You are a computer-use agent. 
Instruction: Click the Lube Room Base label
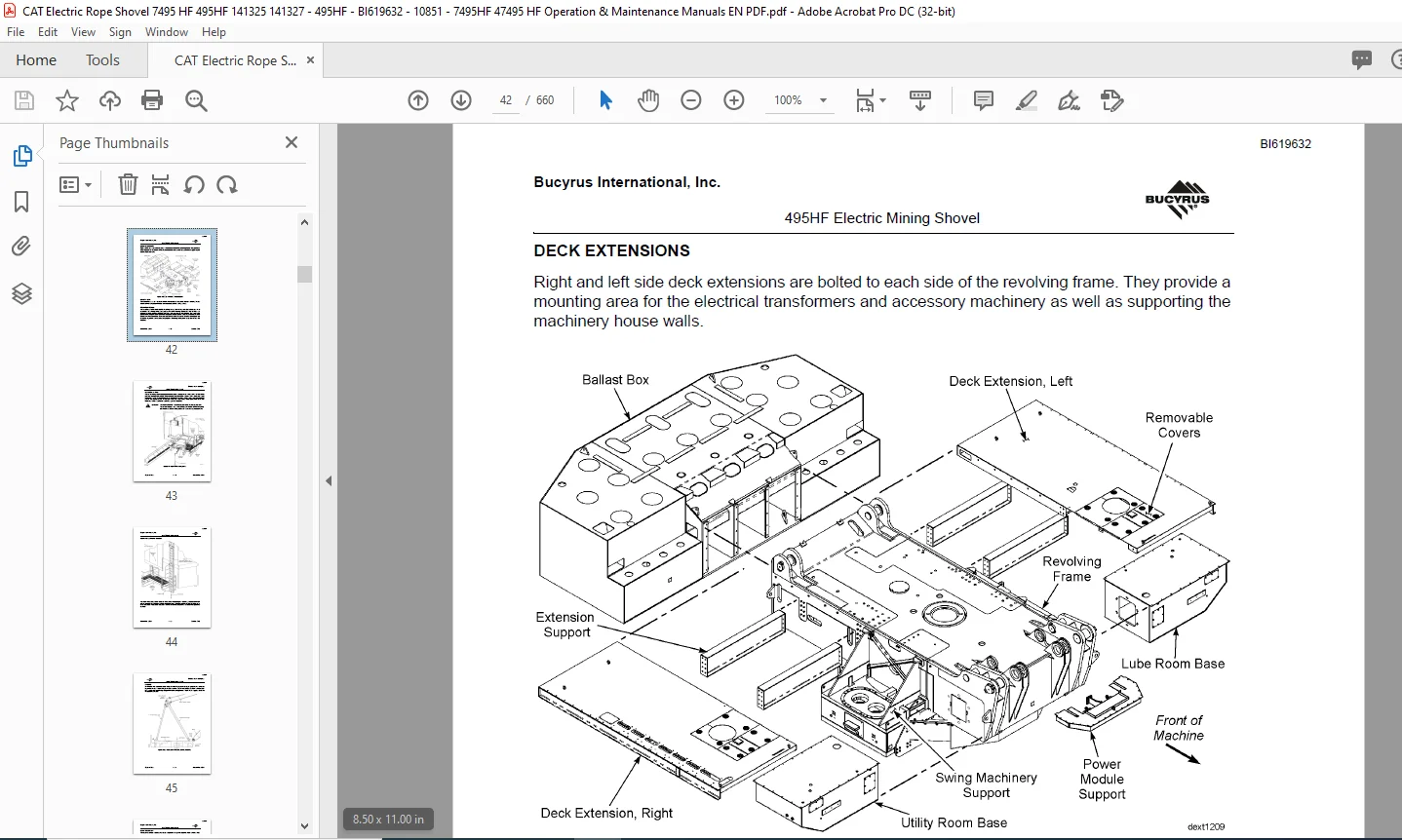(1173, 664)
